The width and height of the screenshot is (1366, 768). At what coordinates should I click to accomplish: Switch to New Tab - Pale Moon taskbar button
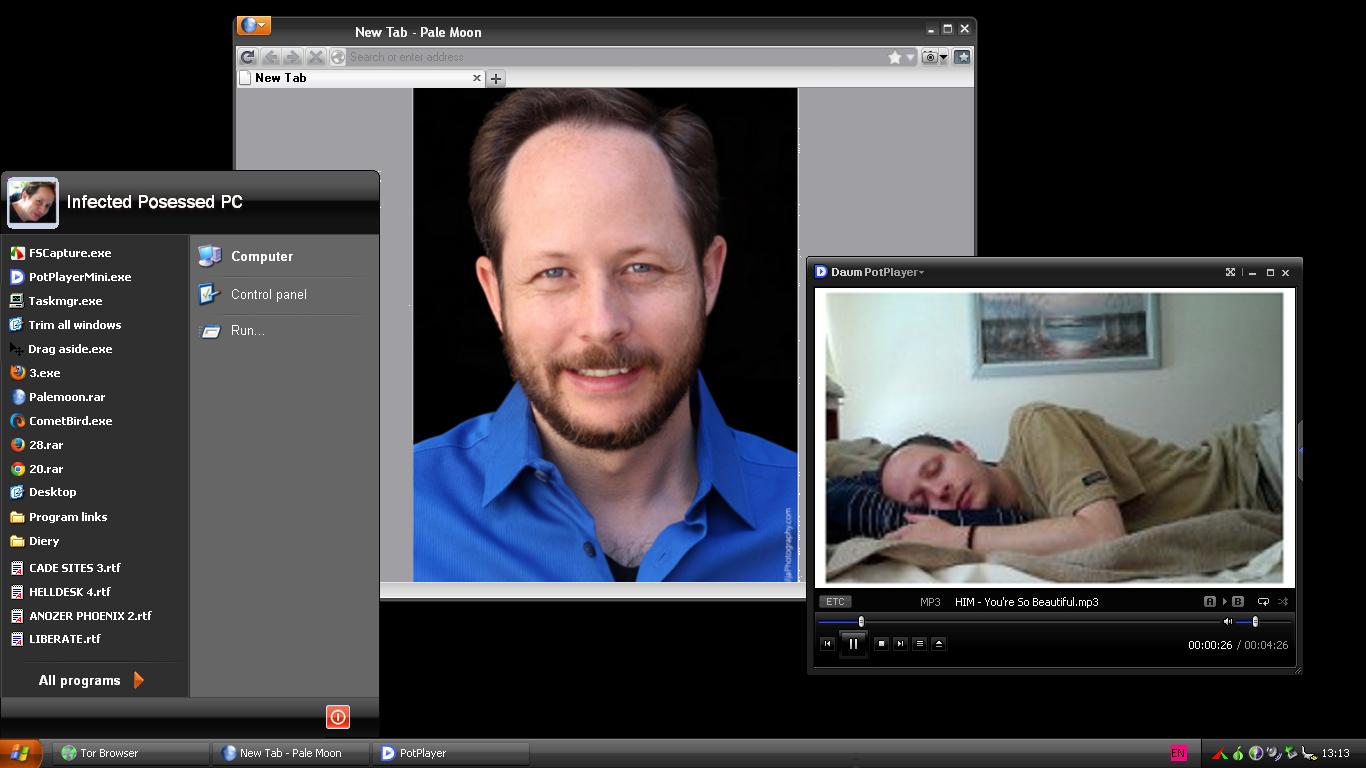[x=291, y=753]
